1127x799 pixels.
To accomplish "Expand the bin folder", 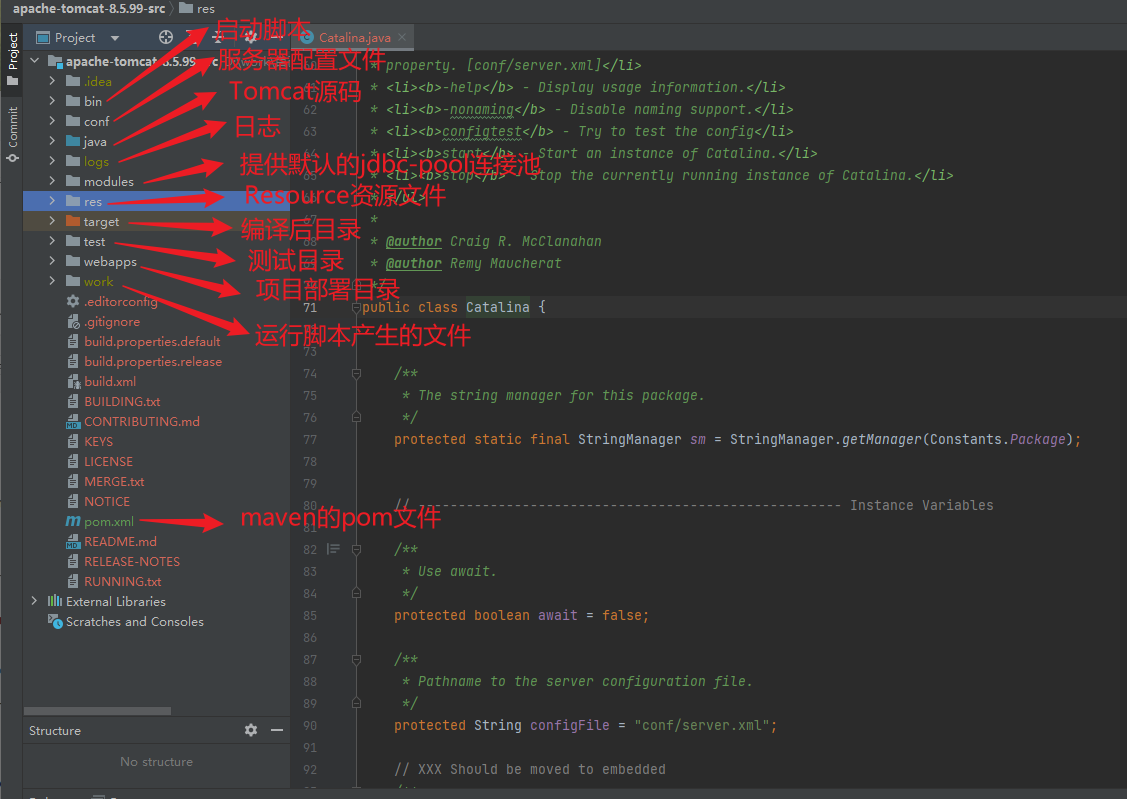I will click(x=52, y=101).
